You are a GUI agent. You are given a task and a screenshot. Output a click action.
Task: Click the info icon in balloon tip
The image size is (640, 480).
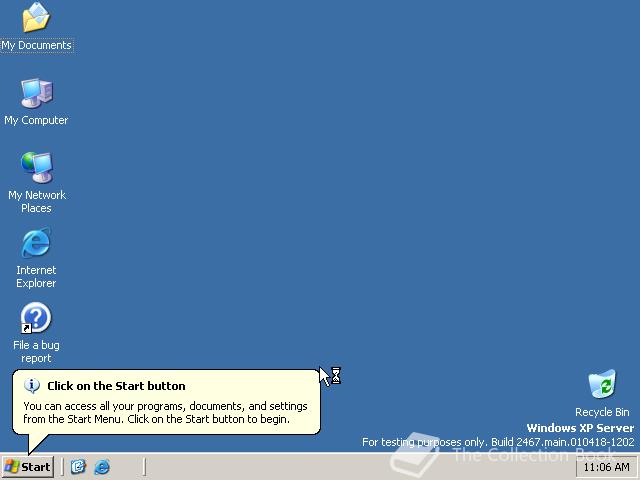[32, 385]
